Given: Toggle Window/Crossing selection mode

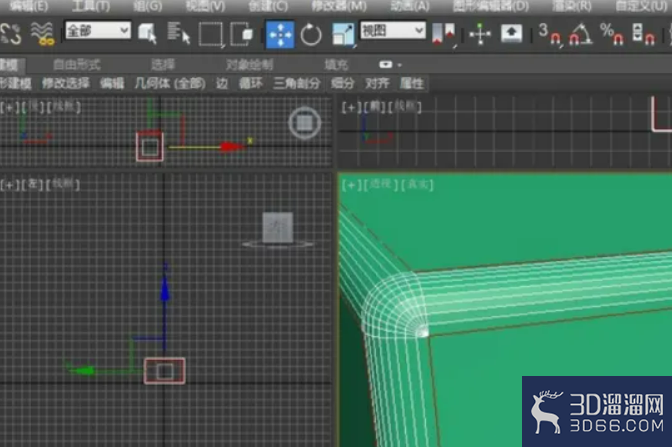Looking at the screenshot, I should pyautogui.click(x=242, y=34).
